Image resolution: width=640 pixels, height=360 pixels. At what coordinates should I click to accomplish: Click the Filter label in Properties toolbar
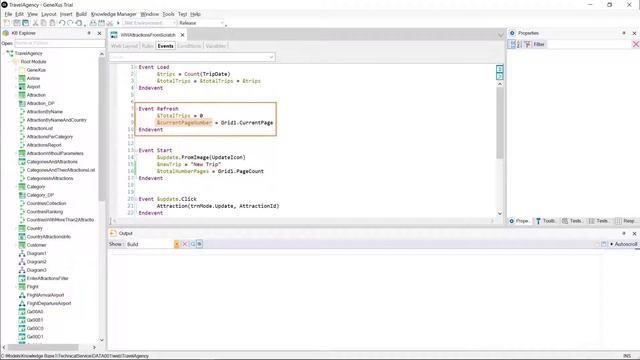pyautogui.click(x=539, y=44)
